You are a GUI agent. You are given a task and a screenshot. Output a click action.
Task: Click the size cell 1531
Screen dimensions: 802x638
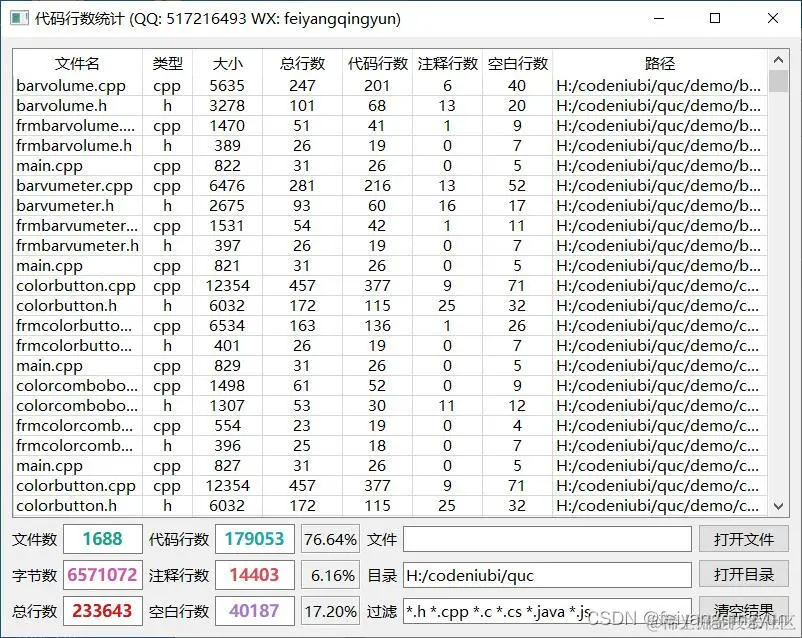[227, 226]
